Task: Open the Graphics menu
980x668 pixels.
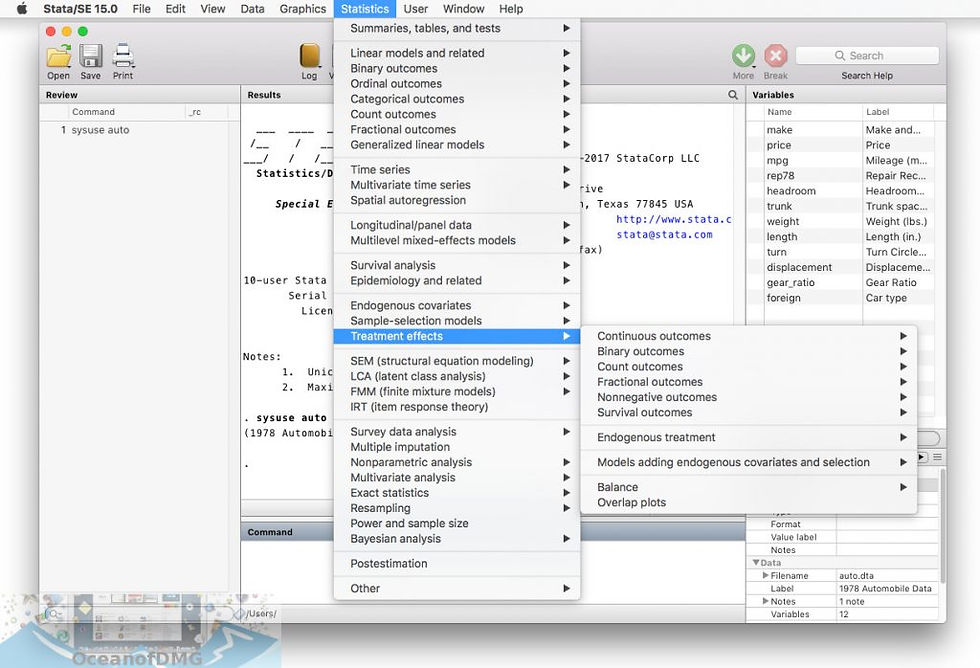Action: (302, 9)
